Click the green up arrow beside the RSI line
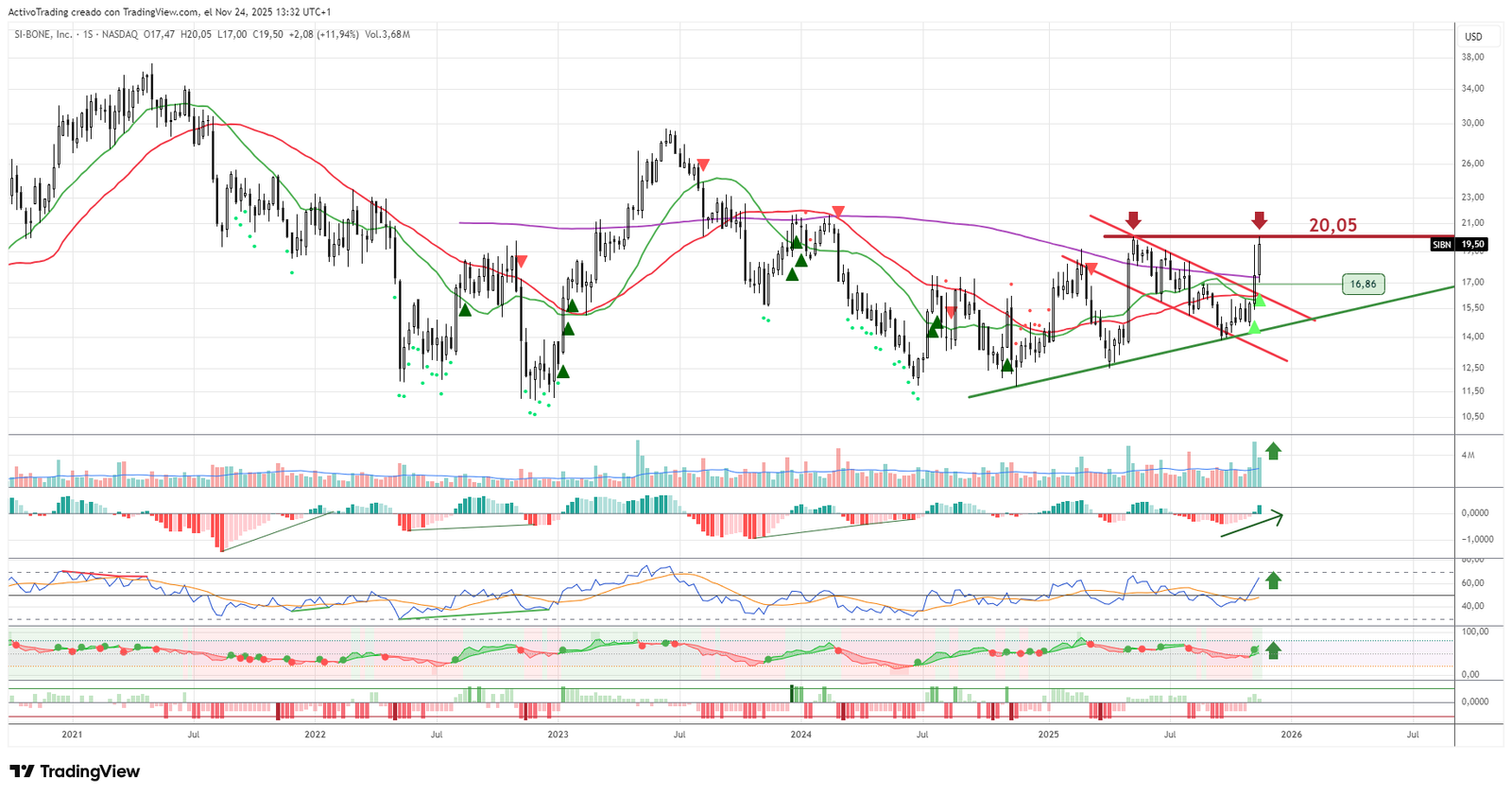Image resolution: width=1512 pixels, height=796 pixels. [1273, 580]
